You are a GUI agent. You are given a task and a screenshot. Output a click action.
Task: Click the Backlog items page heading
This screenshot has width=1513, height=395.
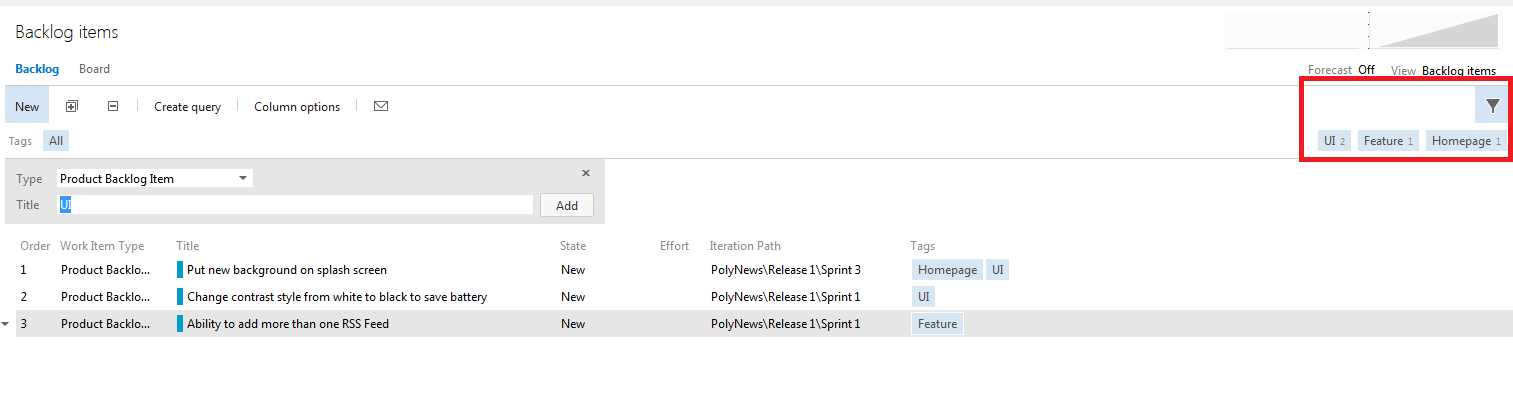point(67,32)
